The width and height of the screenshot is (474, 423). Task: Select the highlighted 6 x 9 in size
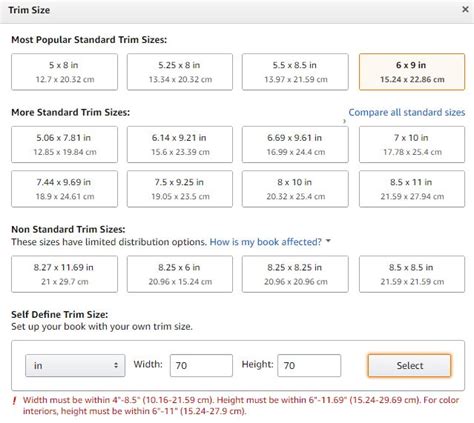click(412, 72)
